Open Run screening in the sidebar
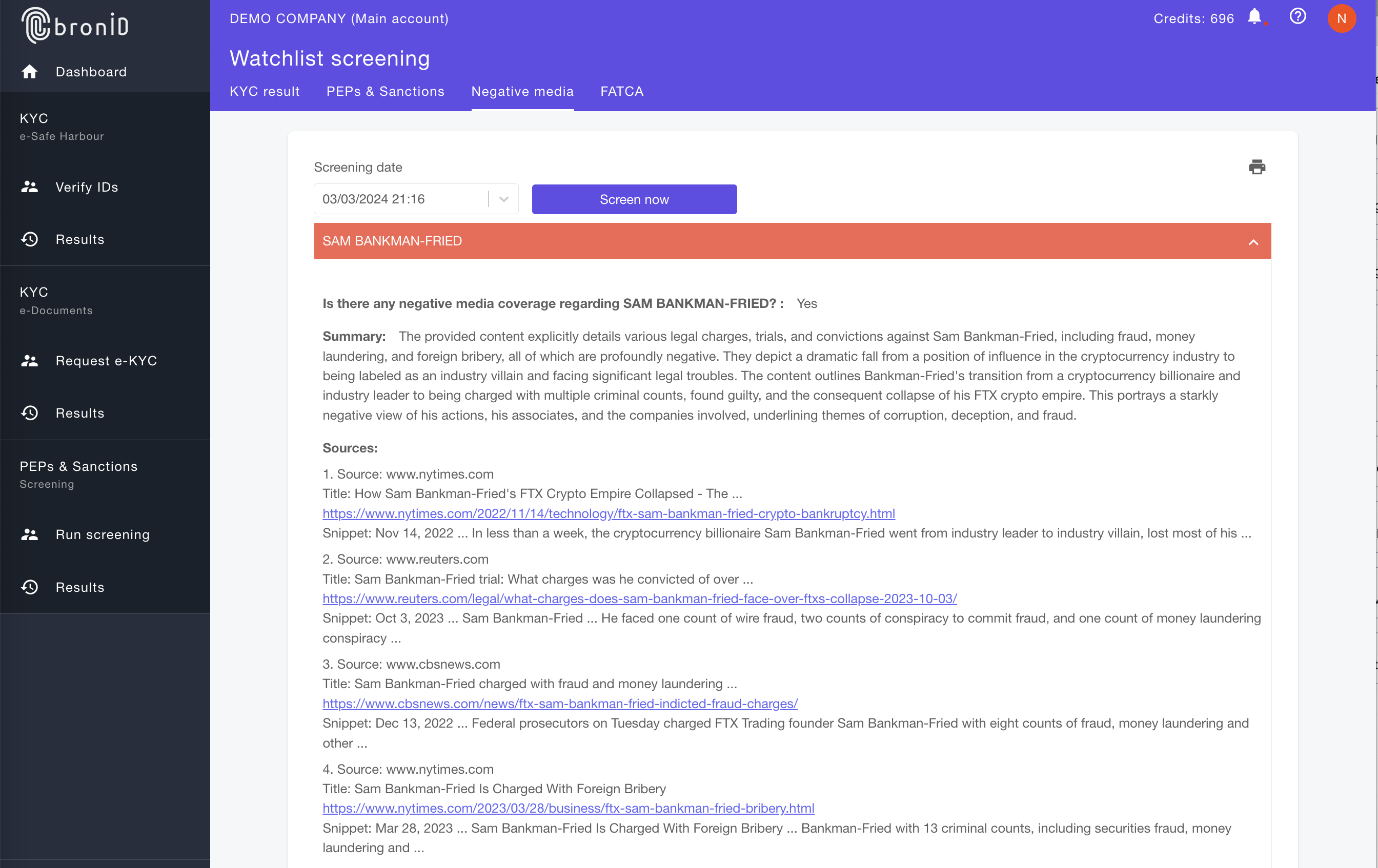1378x868 pixels. [x=103, y=534]
